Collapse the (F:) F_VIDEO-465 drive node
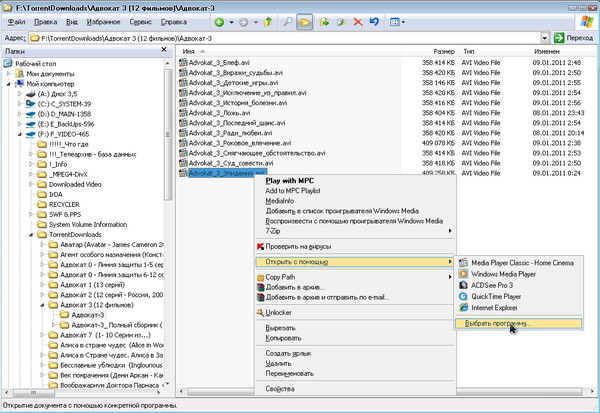This screenshot has width=600, height=413. 20,134
